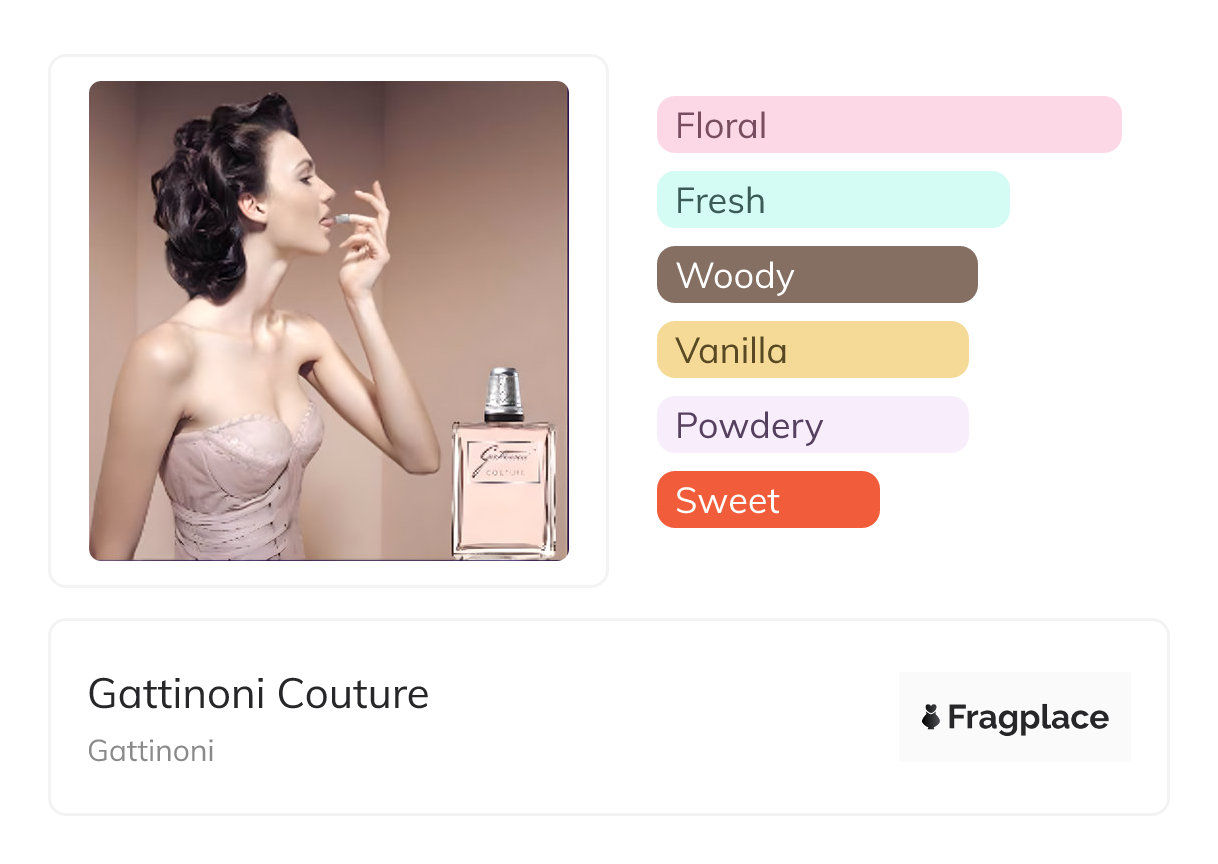Image resolution: width=1218 pixels, height=864 pixels.
Task: Open the Gattinoni brand link
Action: coord(151,751)
